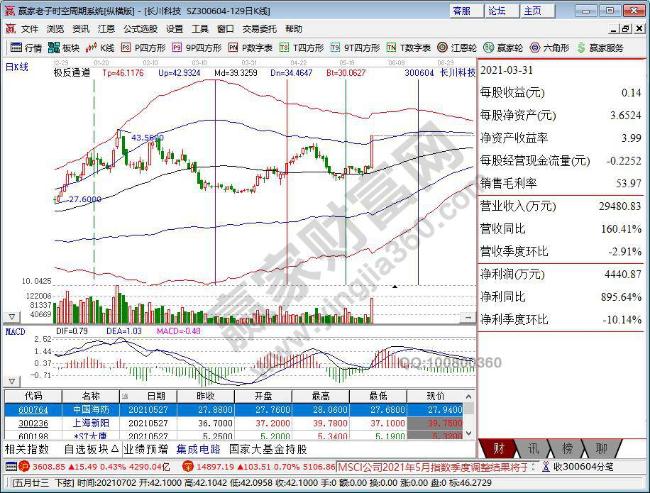
Task: Open the 六角形 hexagon tool
Action: coord(550,48)
